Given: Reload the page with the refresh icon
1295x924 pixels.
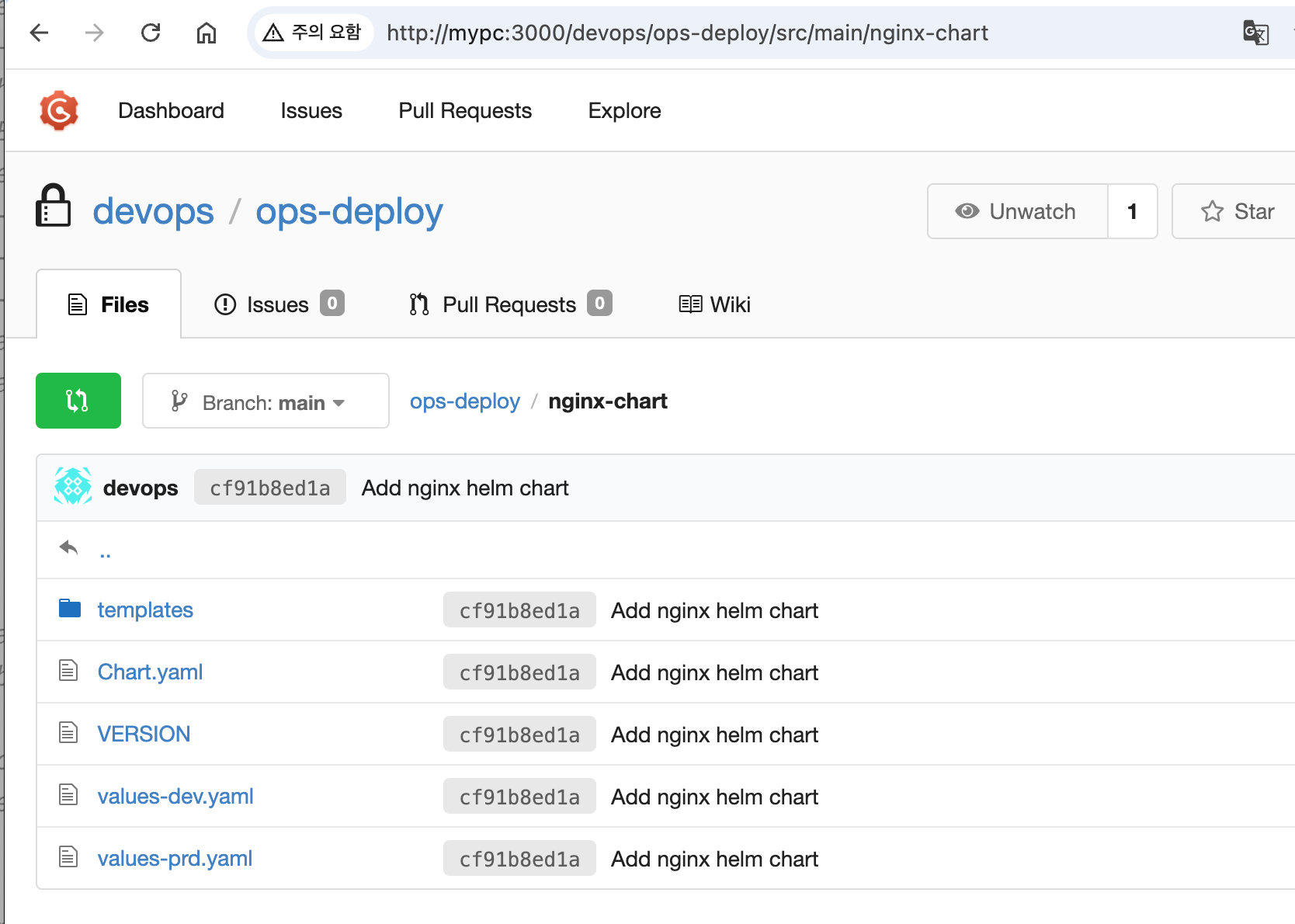Looking at the screenshot, I should tap(151, 33).
